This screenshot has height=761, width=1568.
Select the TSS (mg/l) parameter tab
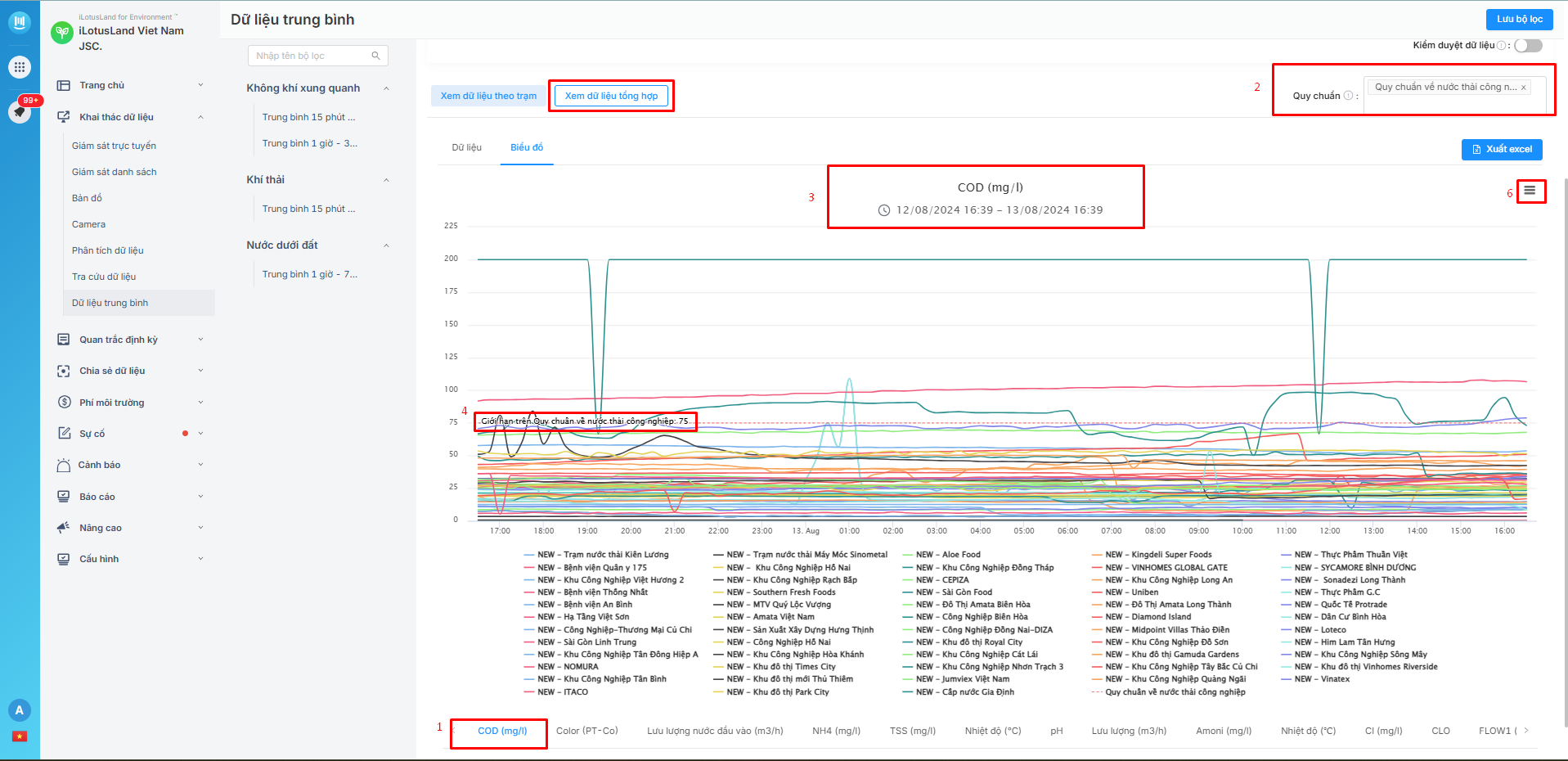(x=912, y=731)
